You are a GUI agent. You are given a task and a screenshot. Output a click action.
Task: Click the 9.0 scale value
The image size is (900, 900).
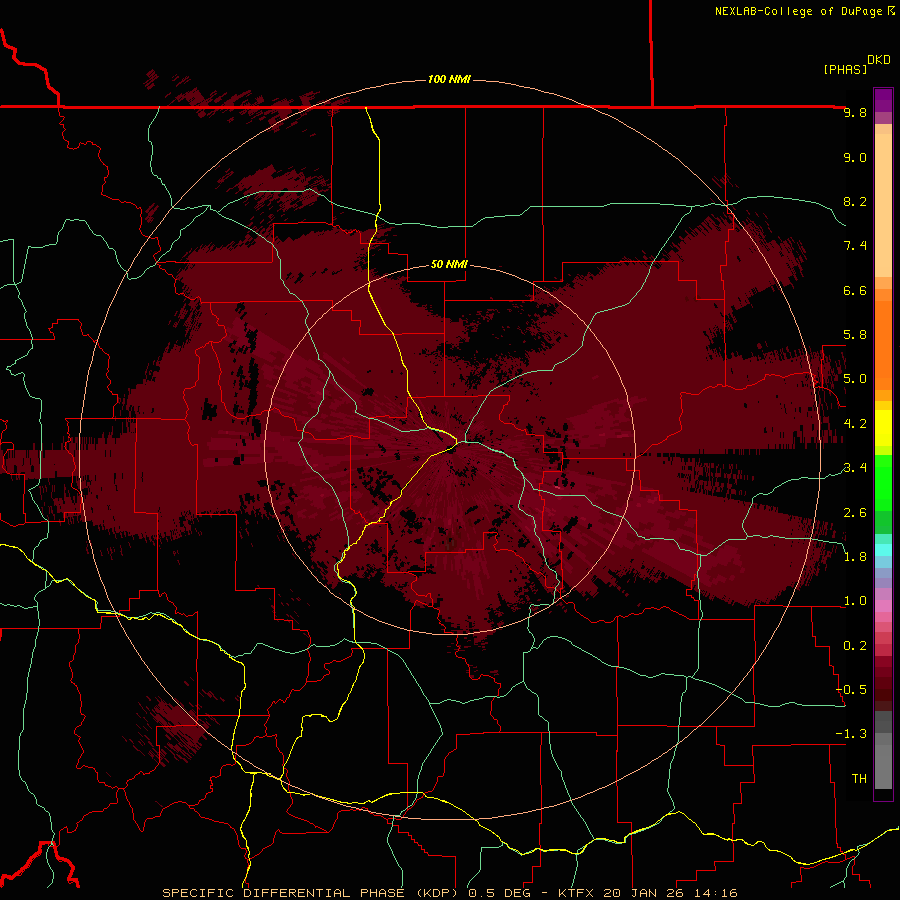click(x=855, y=157)
